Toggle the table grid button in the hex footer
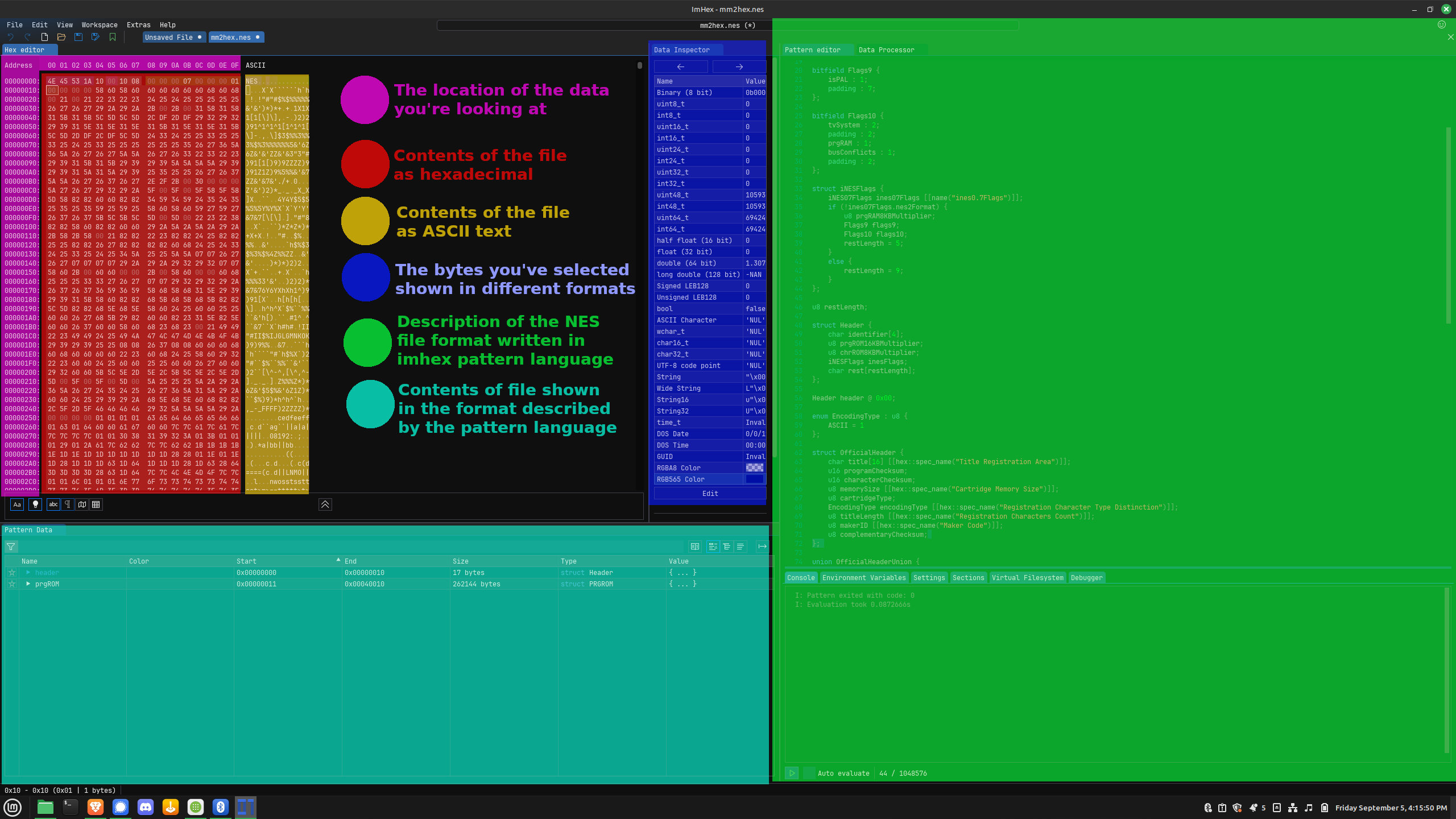The height and width of the screenshot is (819, 1456). (96, 504)
